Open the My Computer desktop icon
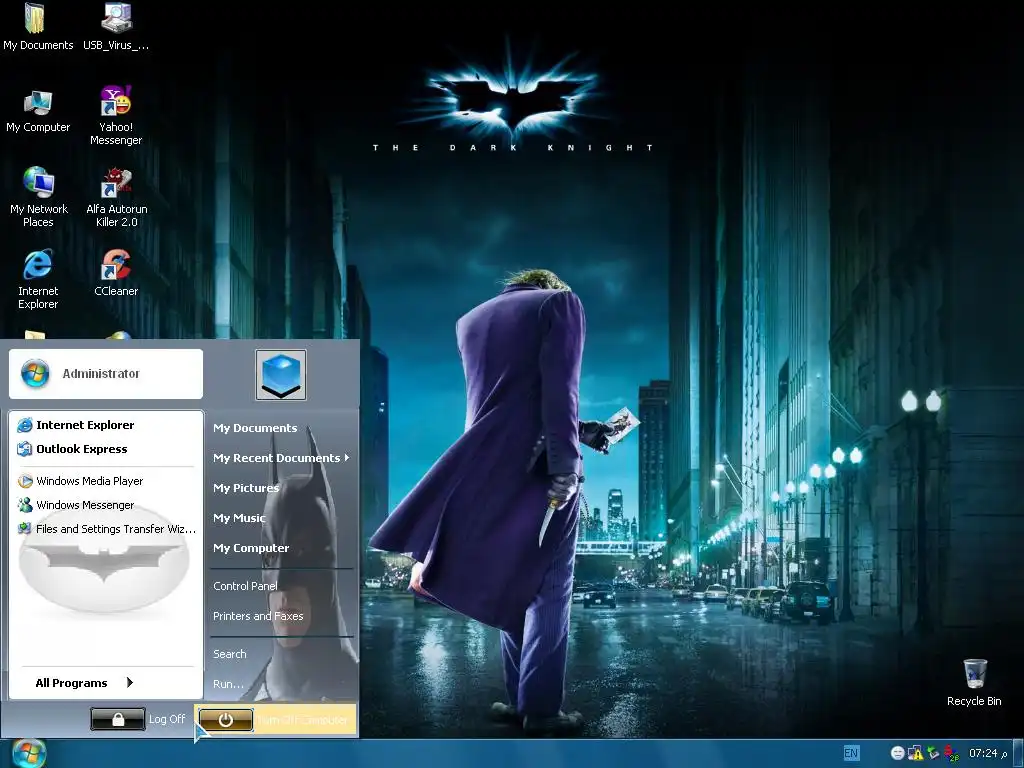The image size is (1024, 768). tap(38, 111)
